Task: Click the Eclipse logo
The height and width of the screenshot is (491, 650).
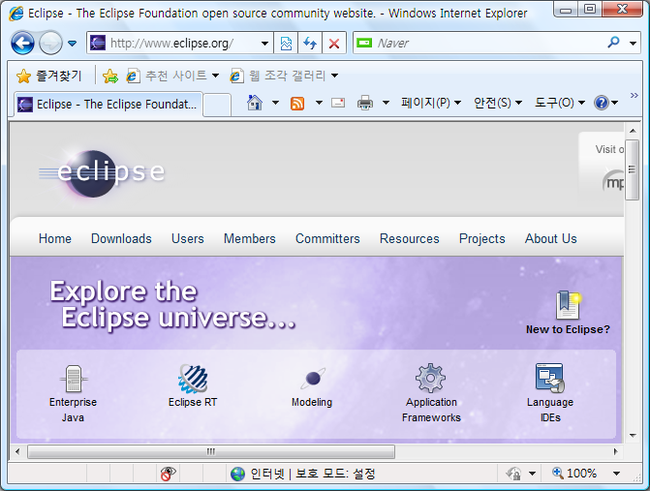Action: click(103, 173)
